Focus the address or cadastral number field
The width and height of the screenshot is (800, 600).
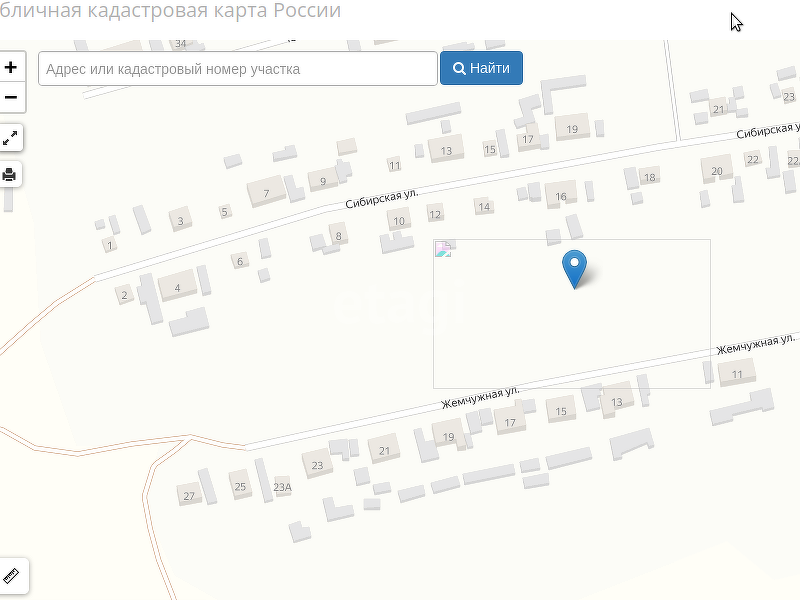[x=238, y=68]
